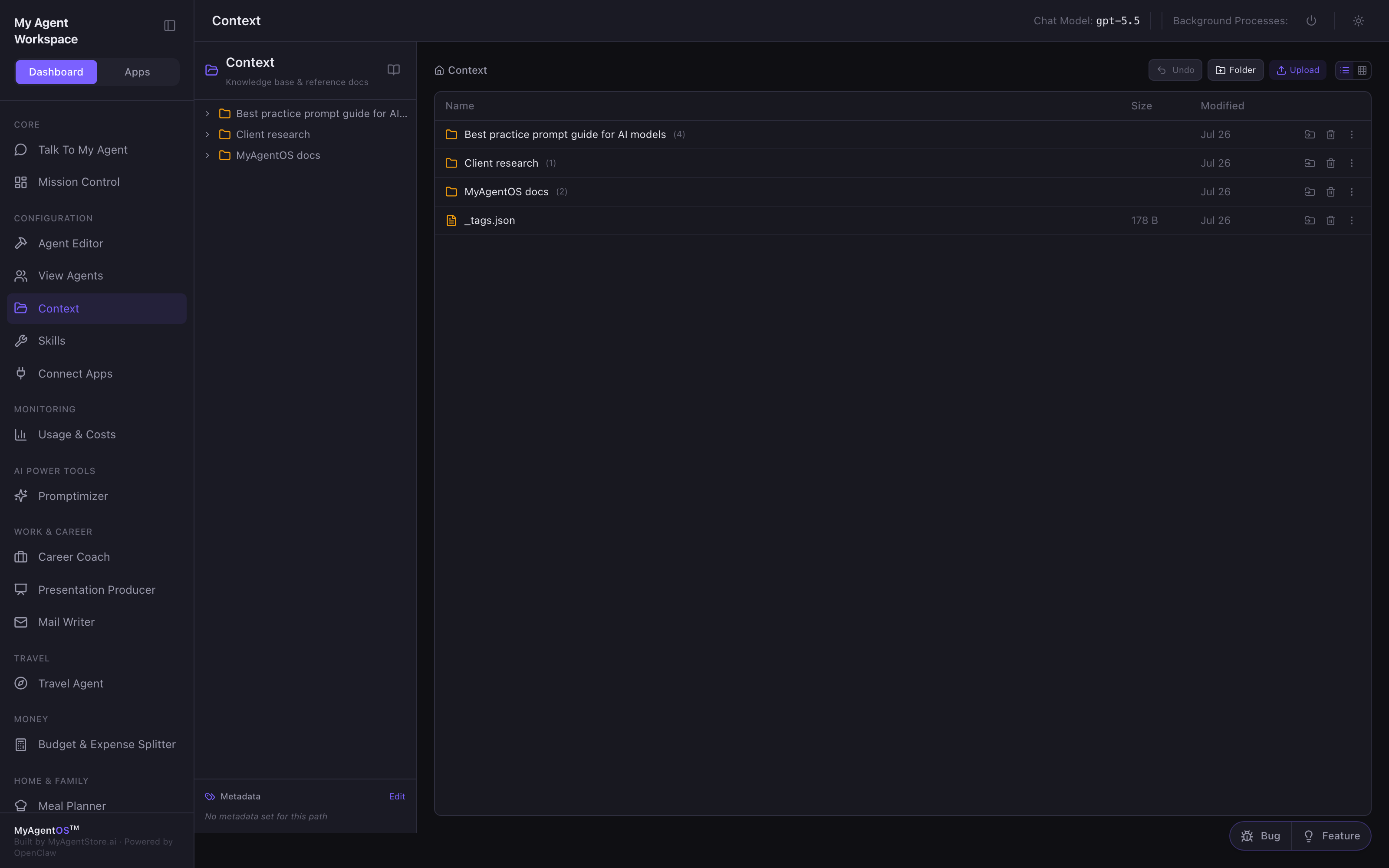Open Meal Planner
The width and height of the screenshot is (1389, 868).
[x=96, y=806]
